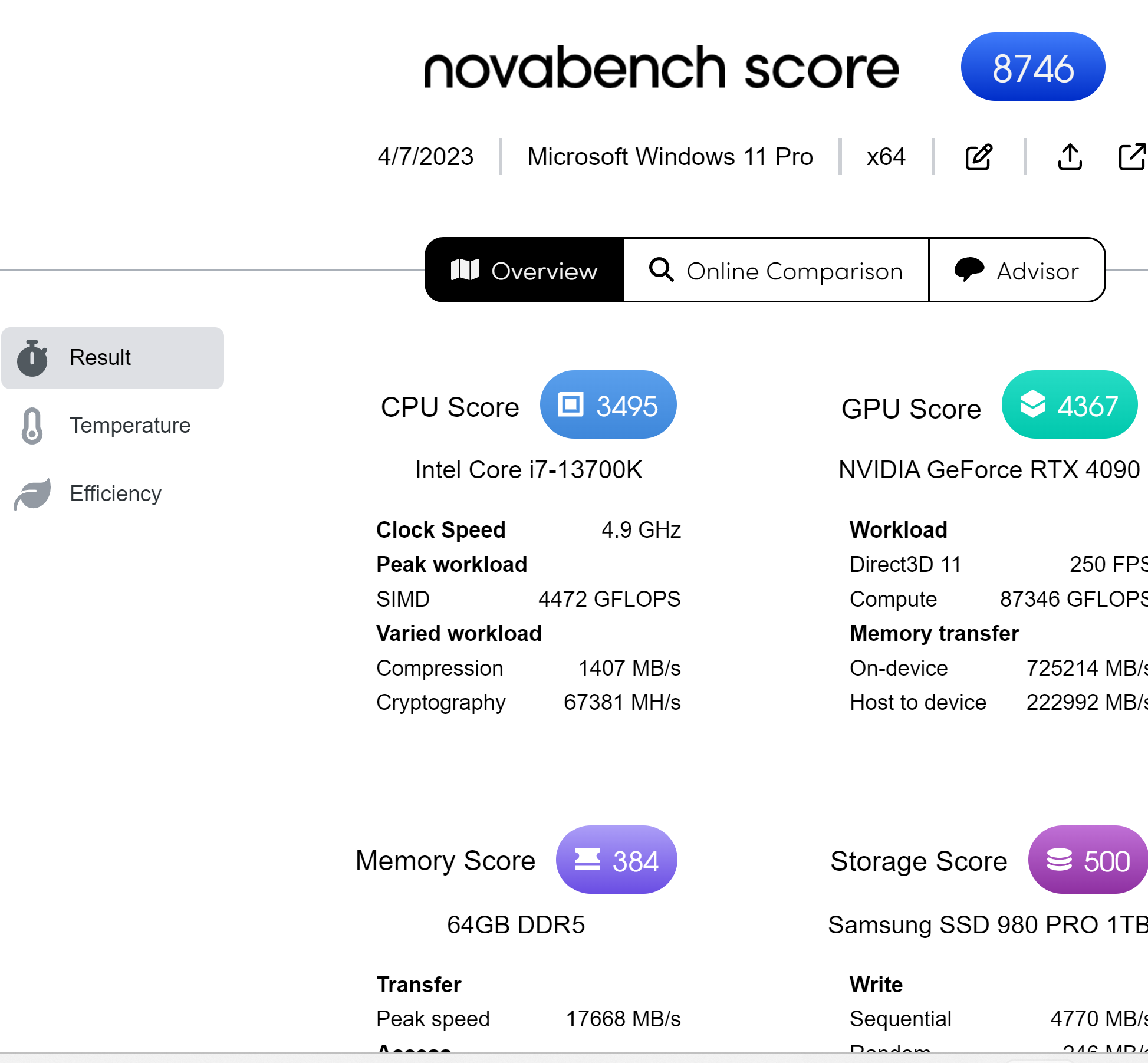This screenshot has height=1063, width=1148.
Task: Open the Temperature sidebar section
Action: (x=113, y=426)
